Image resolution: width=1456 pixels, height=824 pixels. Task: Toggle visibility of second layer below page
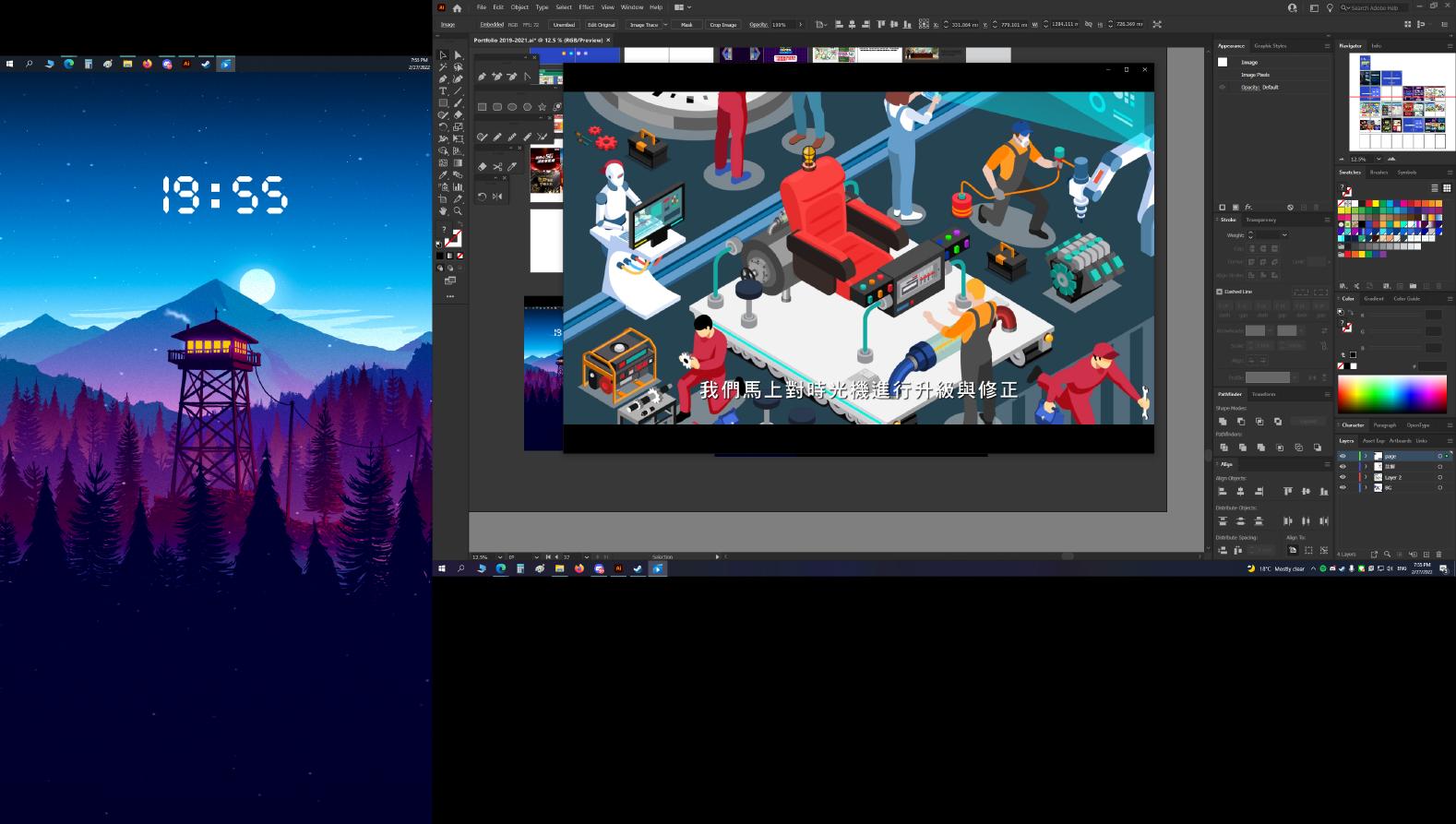1343,466
